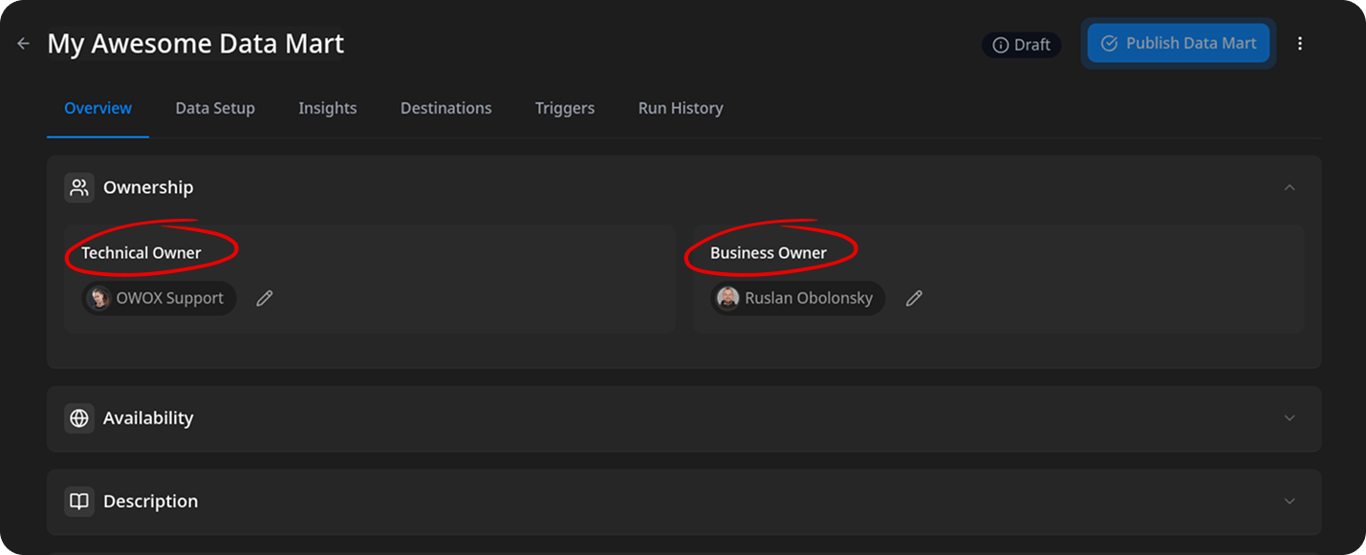Click the Draft status badge
The image size is (1366, 555).
(x=1021, y=45)
